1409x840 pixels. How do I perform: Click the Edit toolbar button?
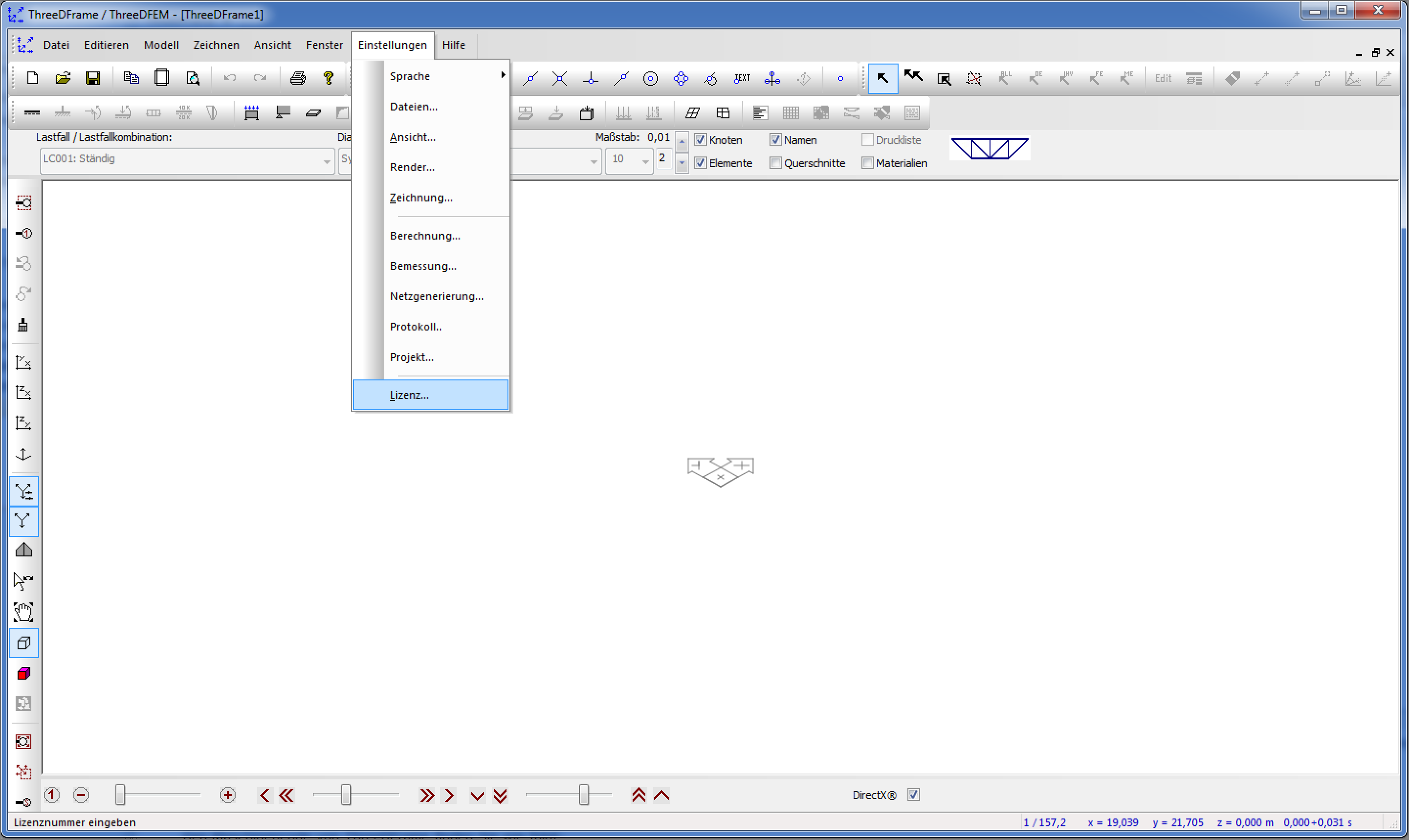click(1163, 78)
